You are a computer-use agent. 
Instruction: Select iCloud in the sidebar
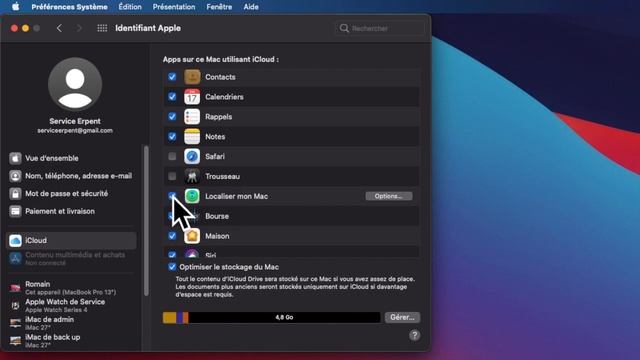tap(71, 240)
